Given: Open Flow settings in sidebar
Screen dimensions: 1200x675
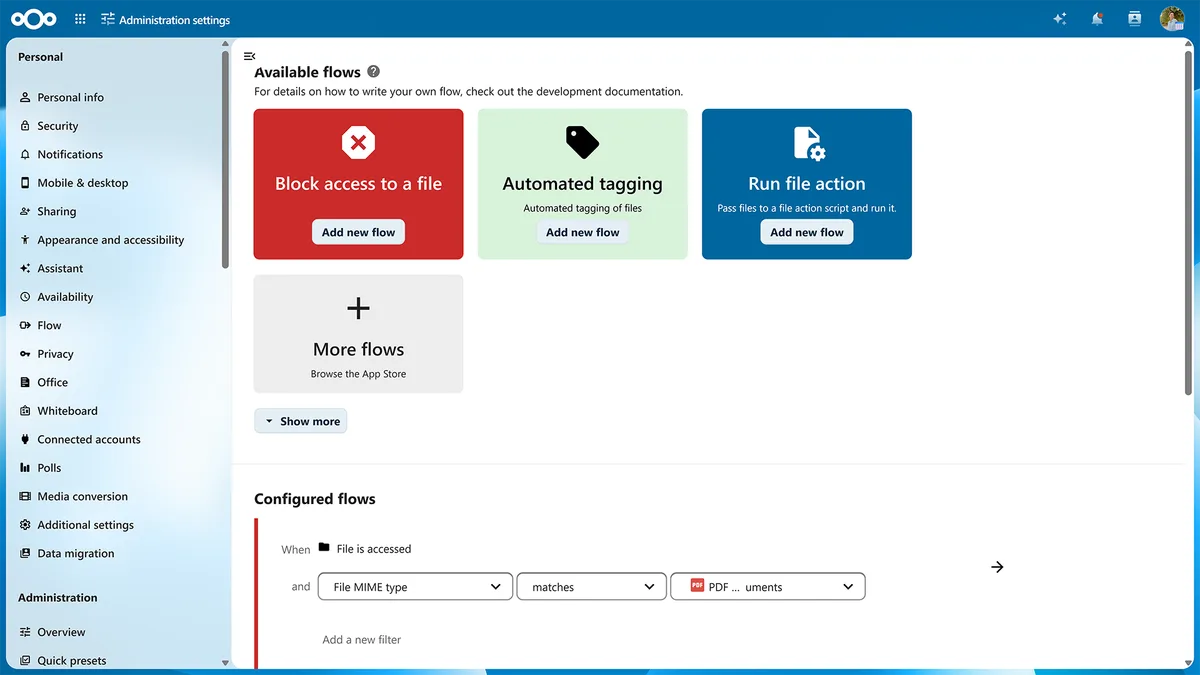Looking at the screenshot, I should (x=117, y=325).
